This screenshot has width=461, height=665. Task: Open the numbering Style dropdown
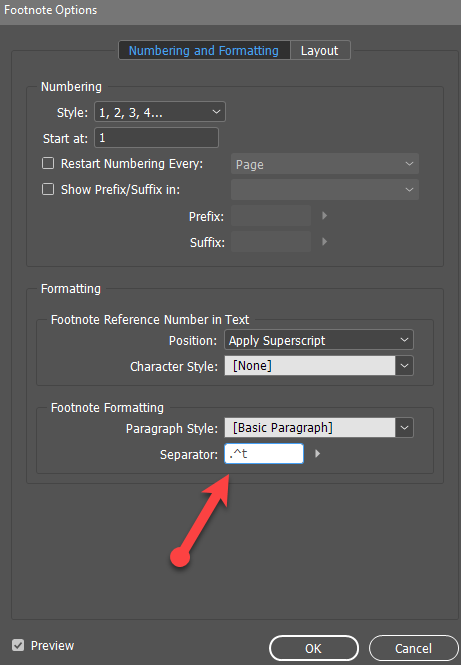(160, 112)
